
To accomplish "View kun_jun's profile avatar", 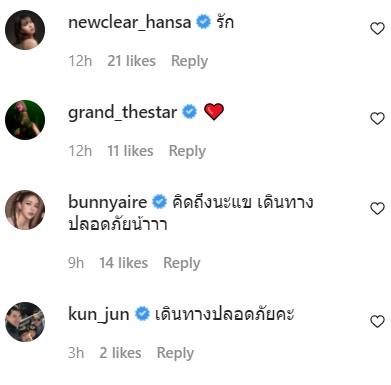I will tap(25, 322).
